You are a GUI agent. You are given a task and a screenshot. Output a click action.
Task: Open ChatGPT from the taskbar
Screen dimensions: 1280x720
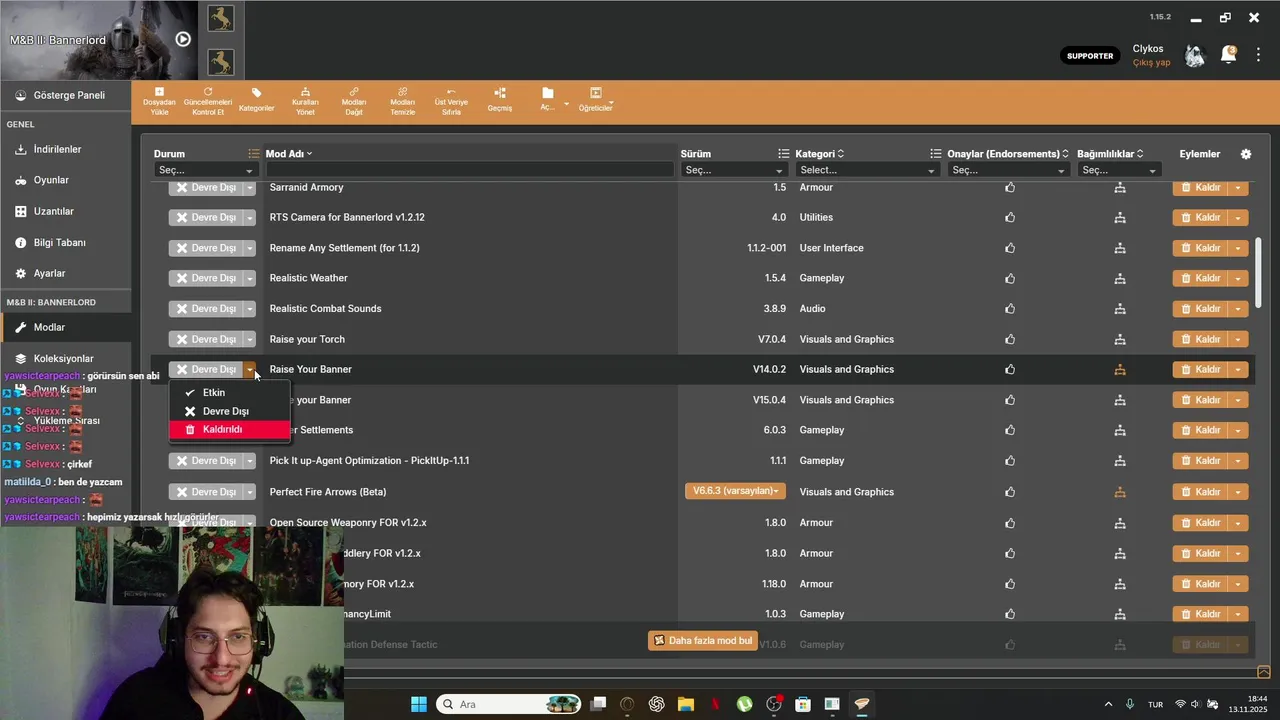(x=657, y=704)
